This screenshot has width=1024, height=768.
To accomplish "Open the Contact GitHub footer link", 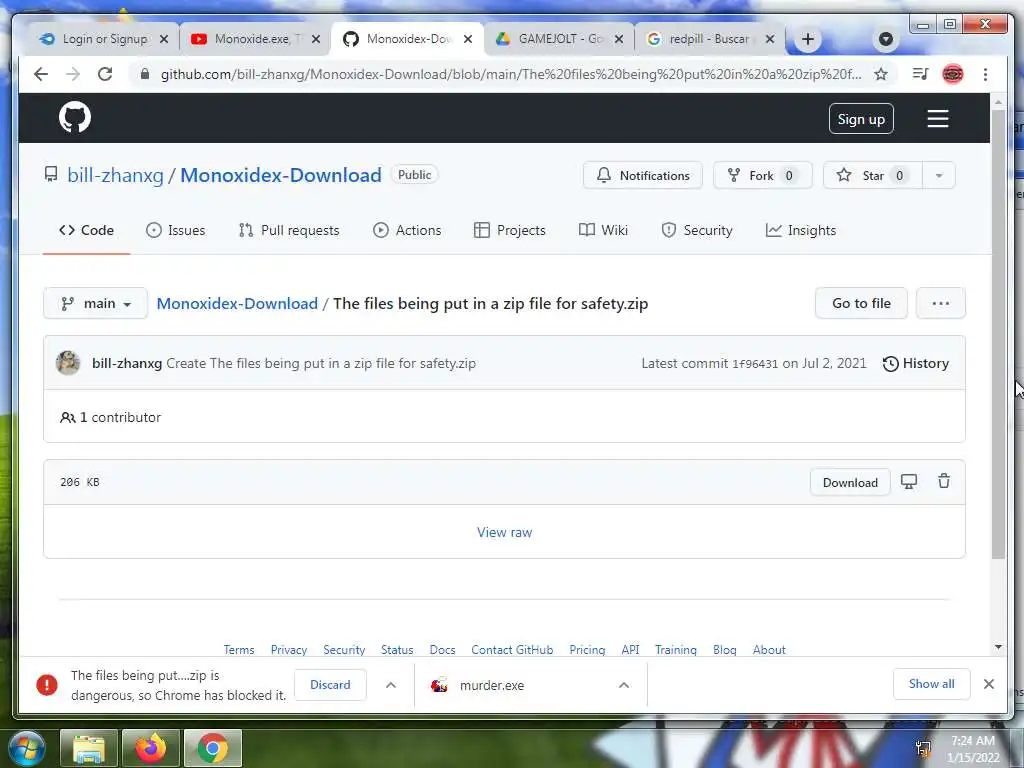I will (512, 650).
